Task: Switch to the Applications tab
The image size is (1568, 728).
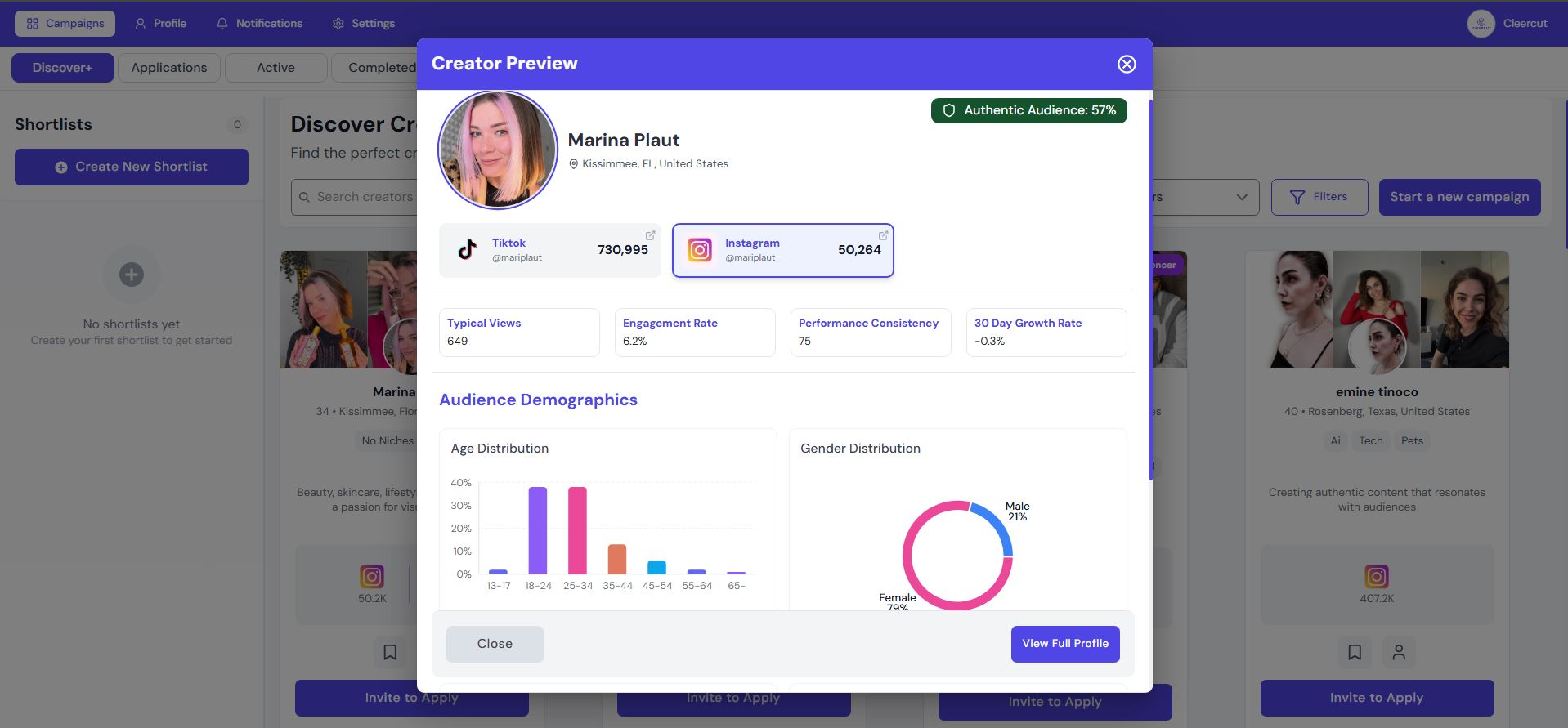Action: (x=169, y=68)
